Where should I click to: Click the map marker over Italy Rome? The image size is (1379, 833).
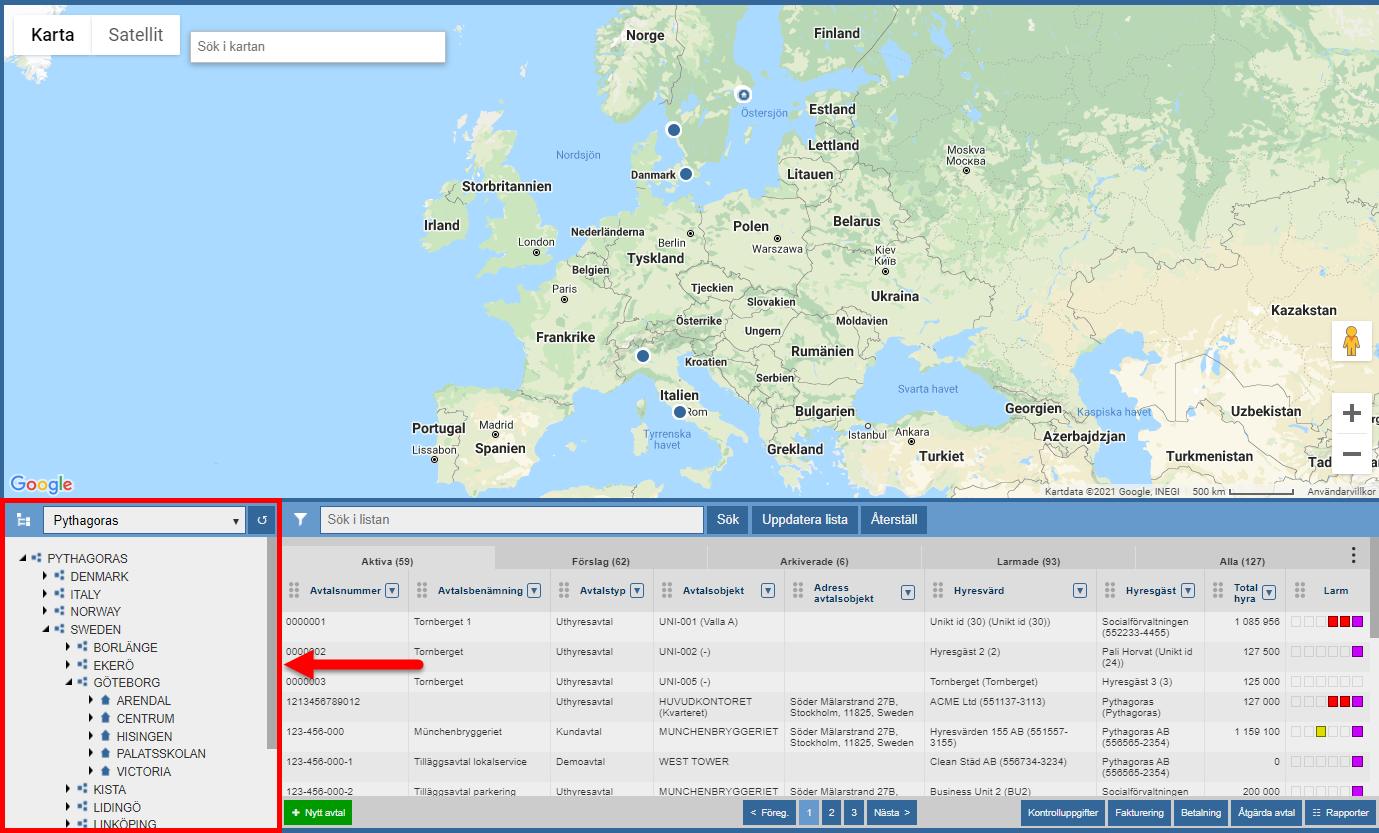(x=680, y=412)
